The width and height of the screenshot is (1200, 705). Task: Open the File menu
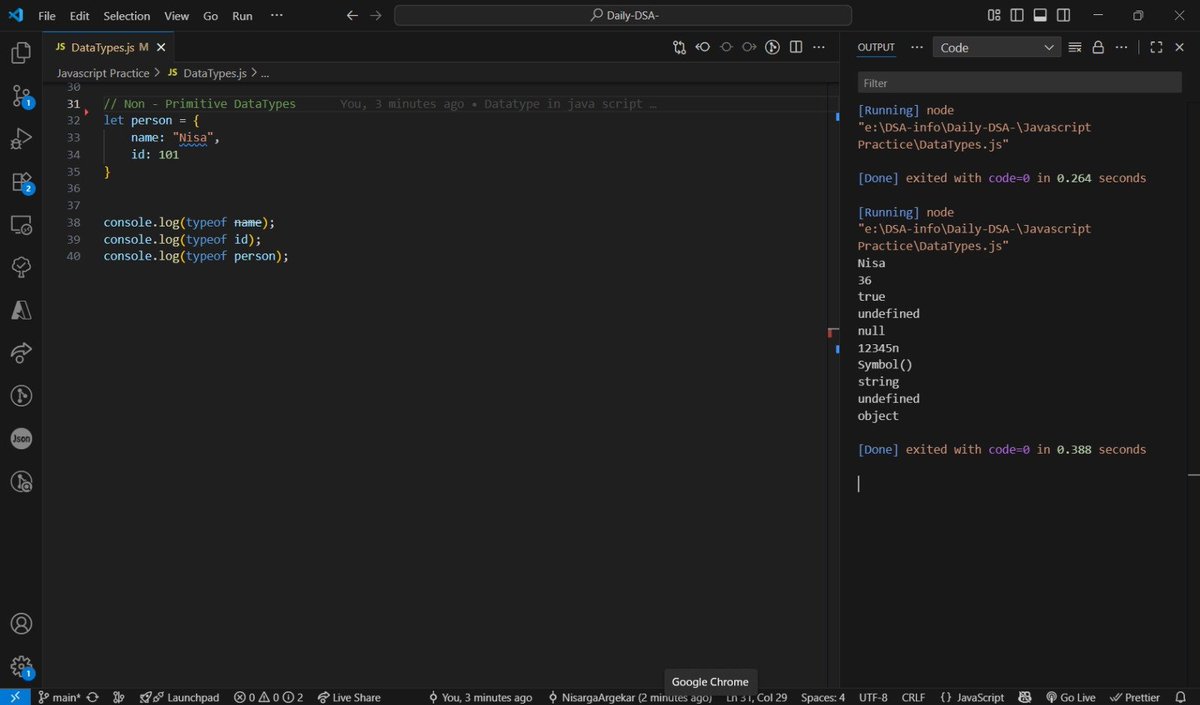pos(47,16)
